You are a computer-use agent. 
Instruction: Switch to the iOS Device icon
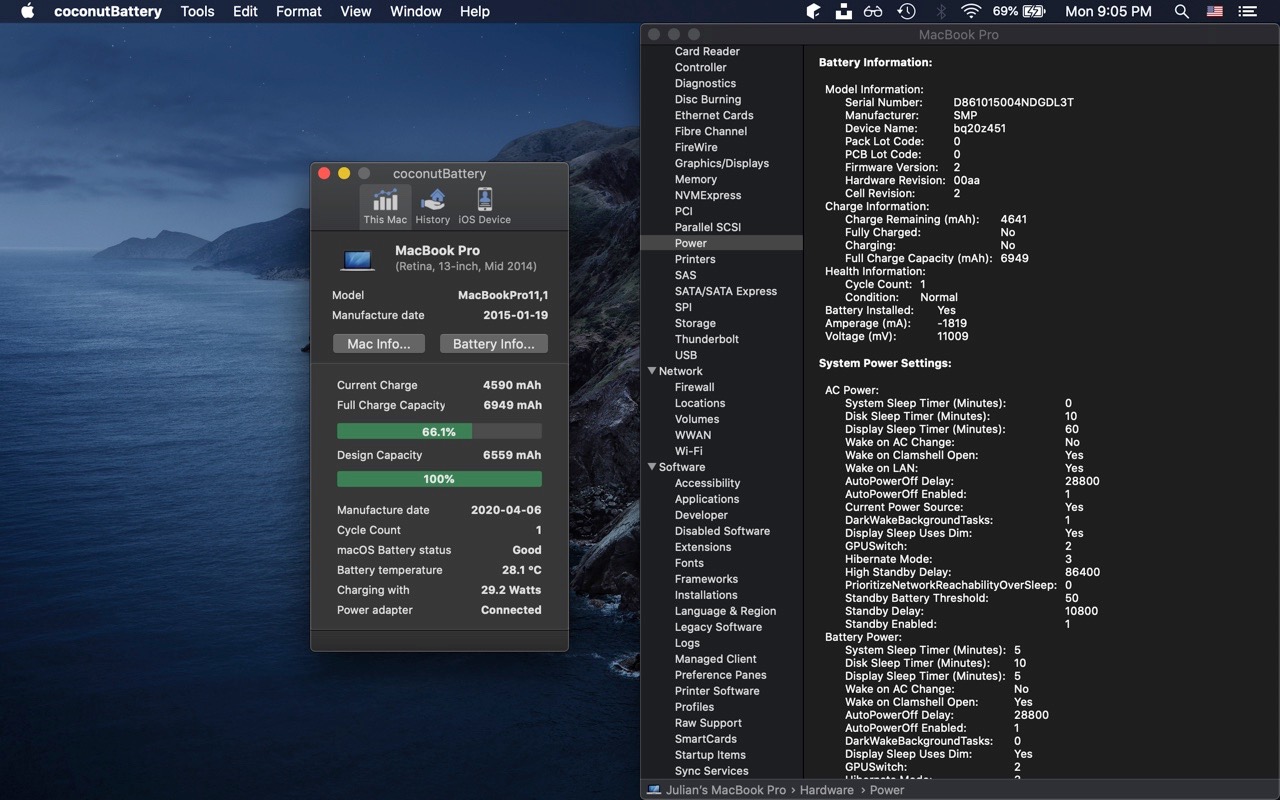click(x=484, y=205)
